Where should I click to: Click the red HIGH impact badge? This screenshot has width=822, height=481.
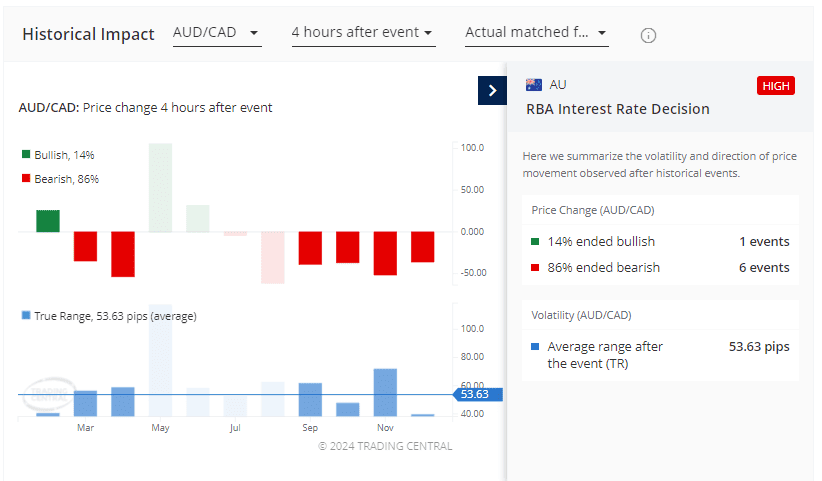[776, 86]
